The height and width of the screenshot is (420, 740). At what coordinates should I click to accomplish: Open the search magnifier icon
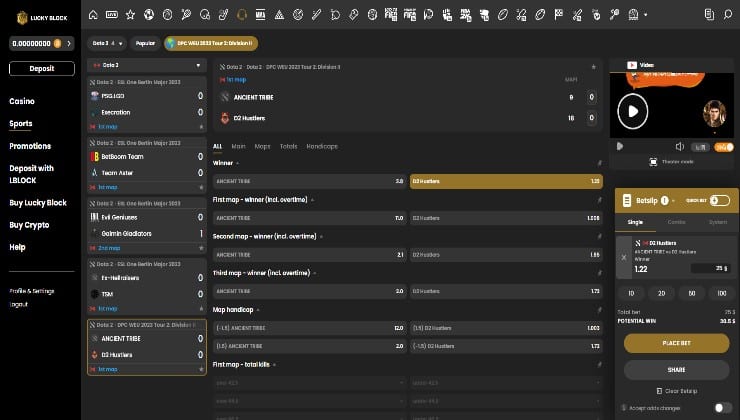(x=728, y=15)
